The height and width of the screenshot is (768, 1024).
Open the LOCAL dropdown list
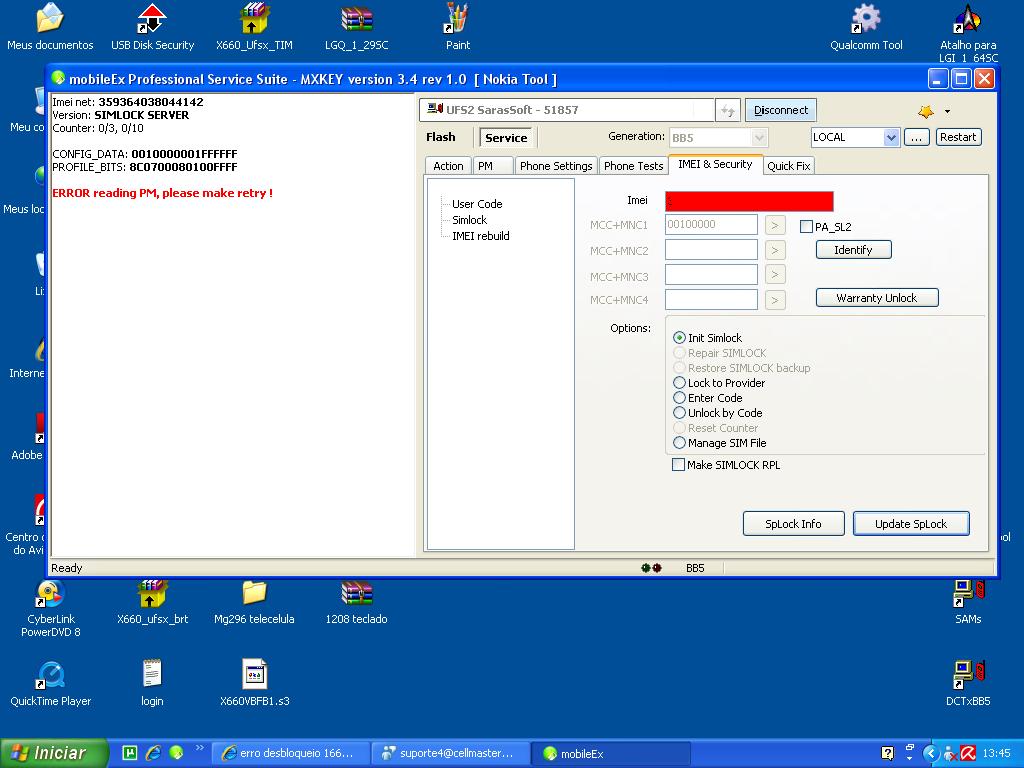(891, 138)
